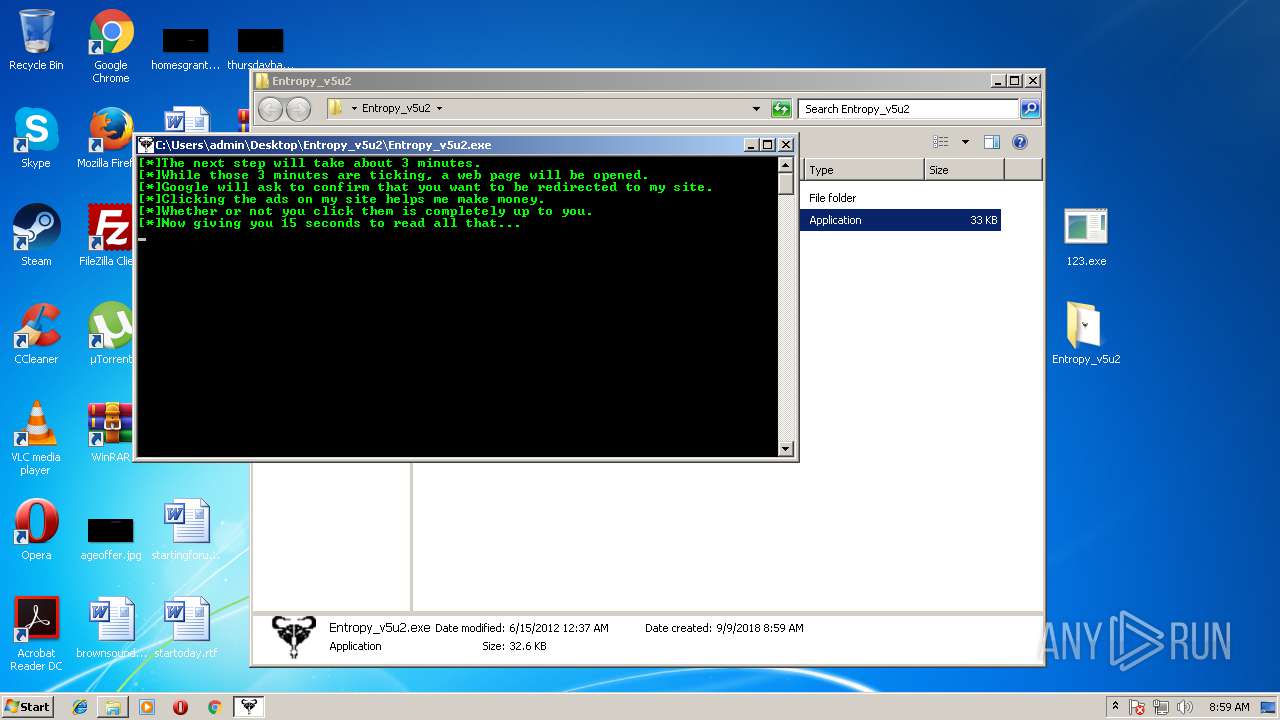
Task: Open VLC media player shortcut
Action: (36, 438)
